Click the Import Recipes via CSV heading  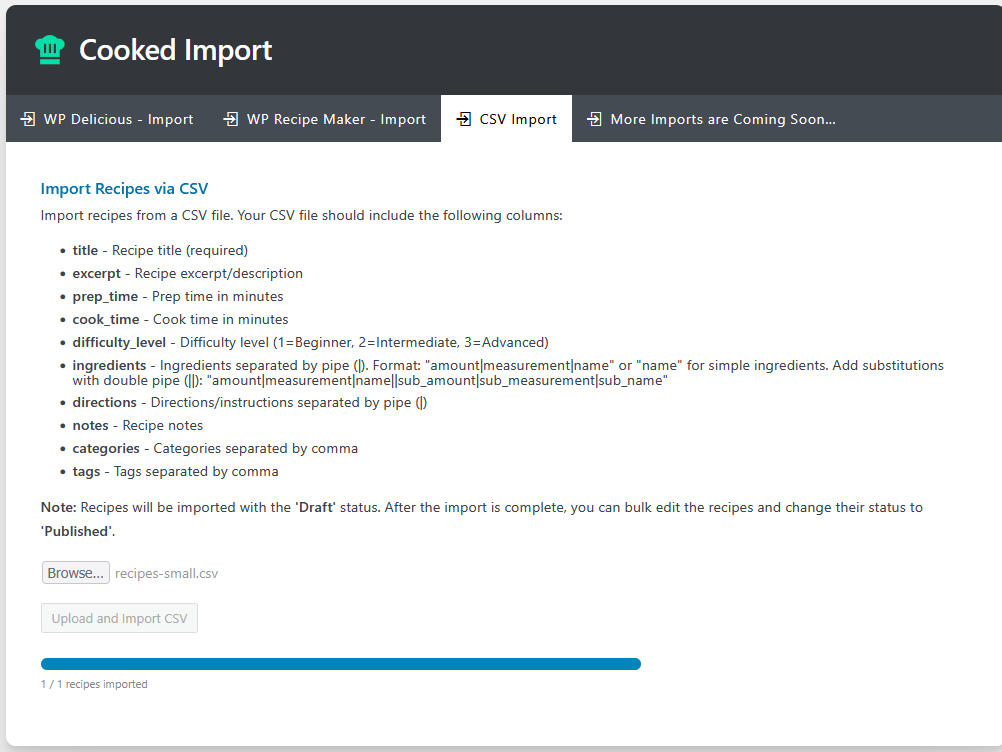(x=124, y=189)
